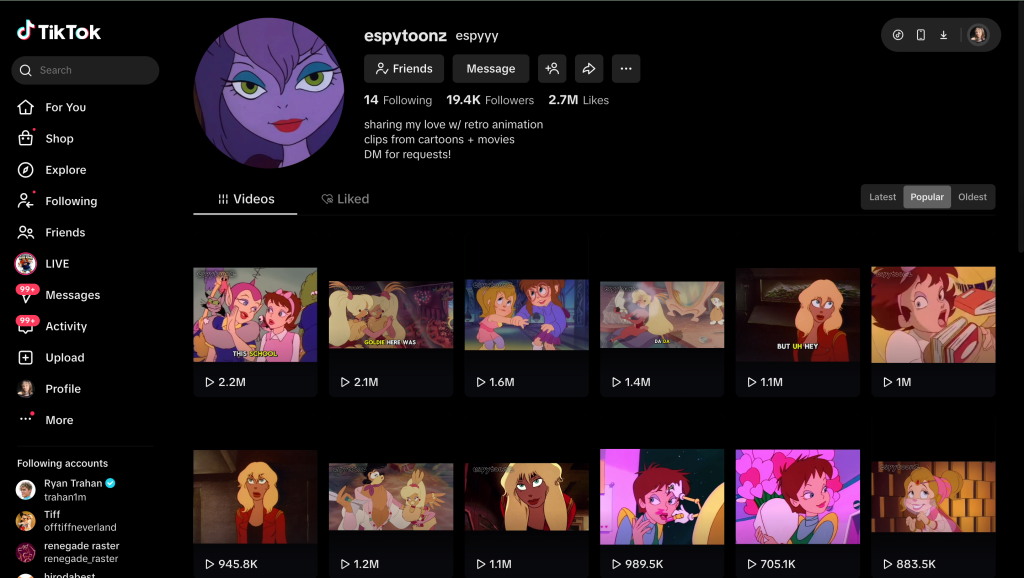Image resolution: width=1024 pixels, height=578 pixels.
Task: Switch video sorting to Oldest
Action: pyautogui.click(x=972, y=197)
